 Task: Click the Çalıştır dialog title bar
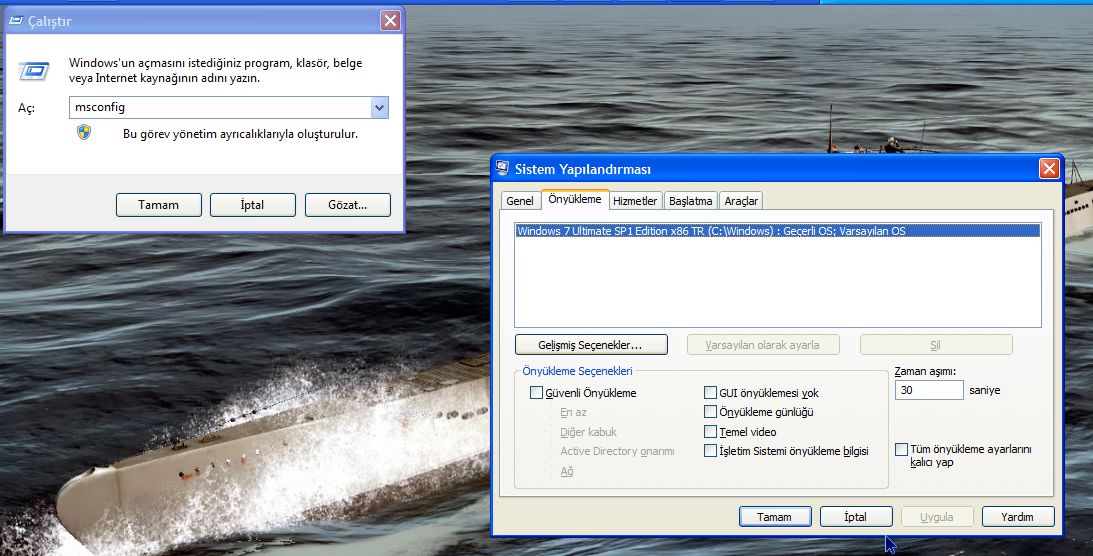[x=202, y=21]
